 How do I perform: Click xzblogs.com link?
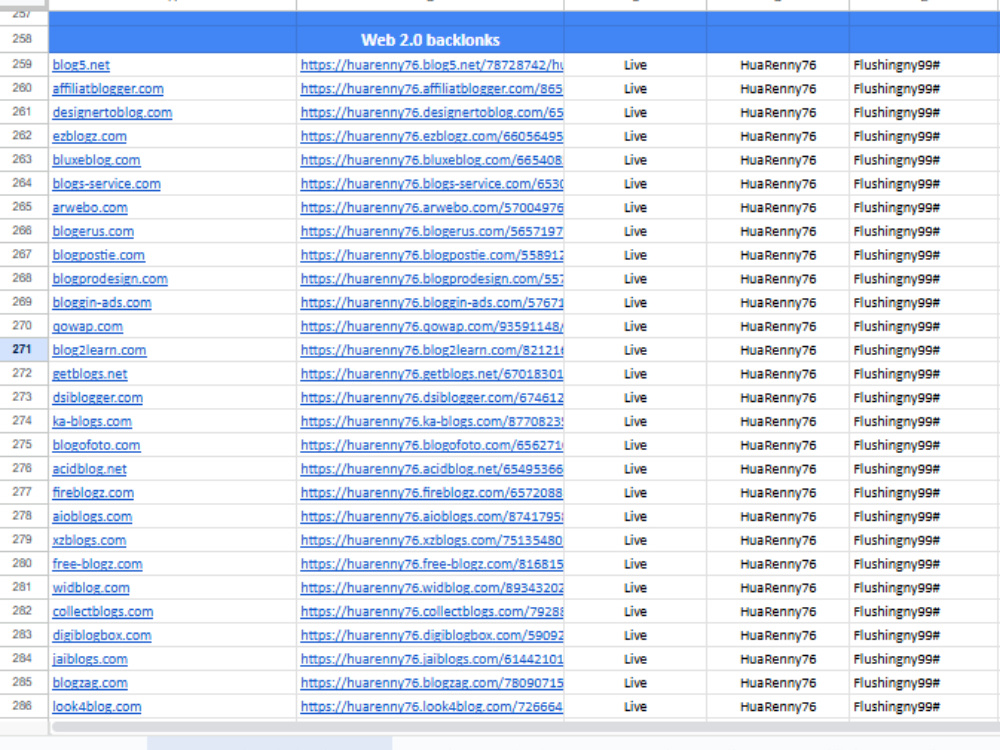point(89,540)
